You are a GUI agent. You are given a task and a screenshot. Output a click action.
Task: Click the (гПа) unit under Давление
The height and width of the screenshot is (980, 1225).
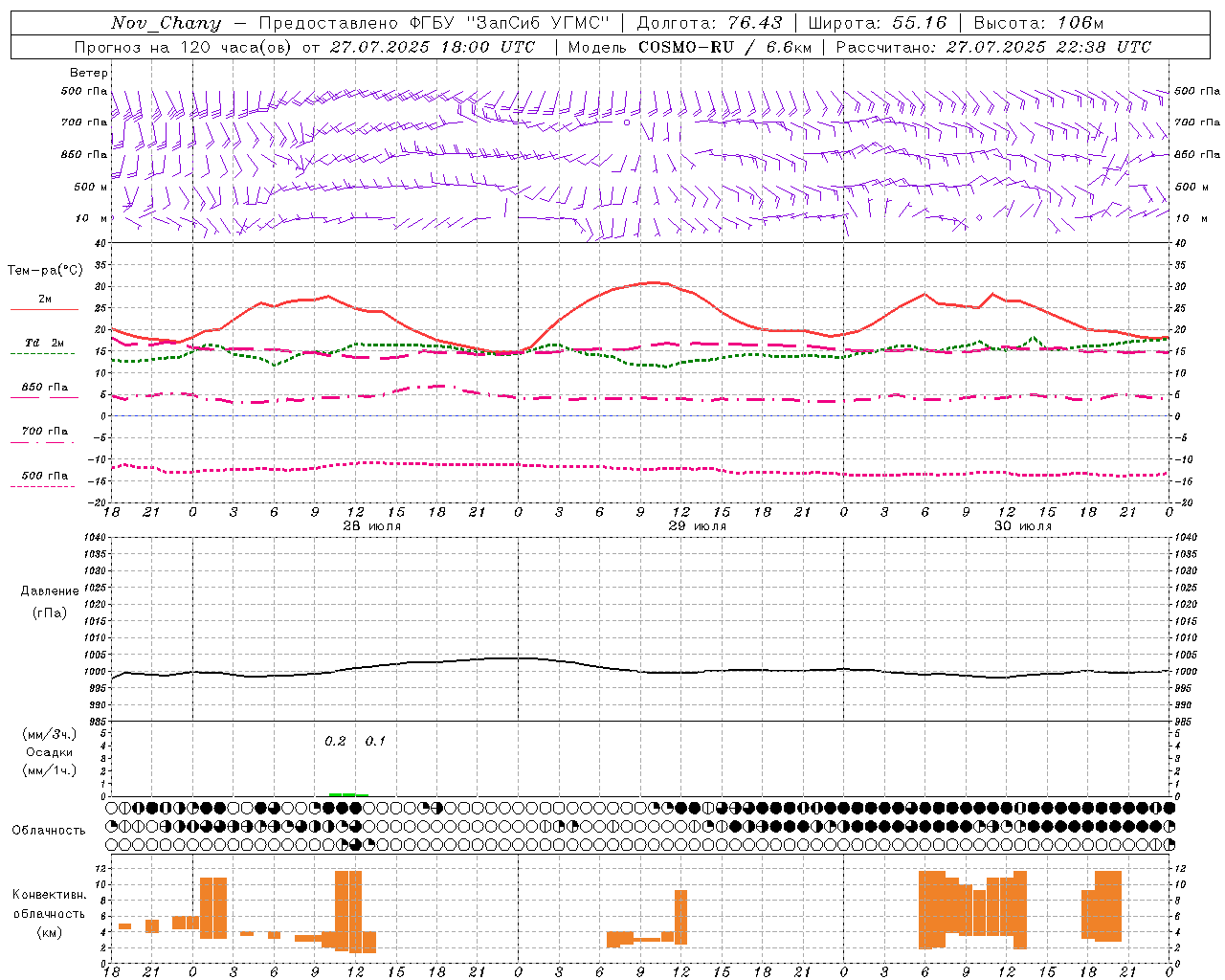click(x=50, y=612)
